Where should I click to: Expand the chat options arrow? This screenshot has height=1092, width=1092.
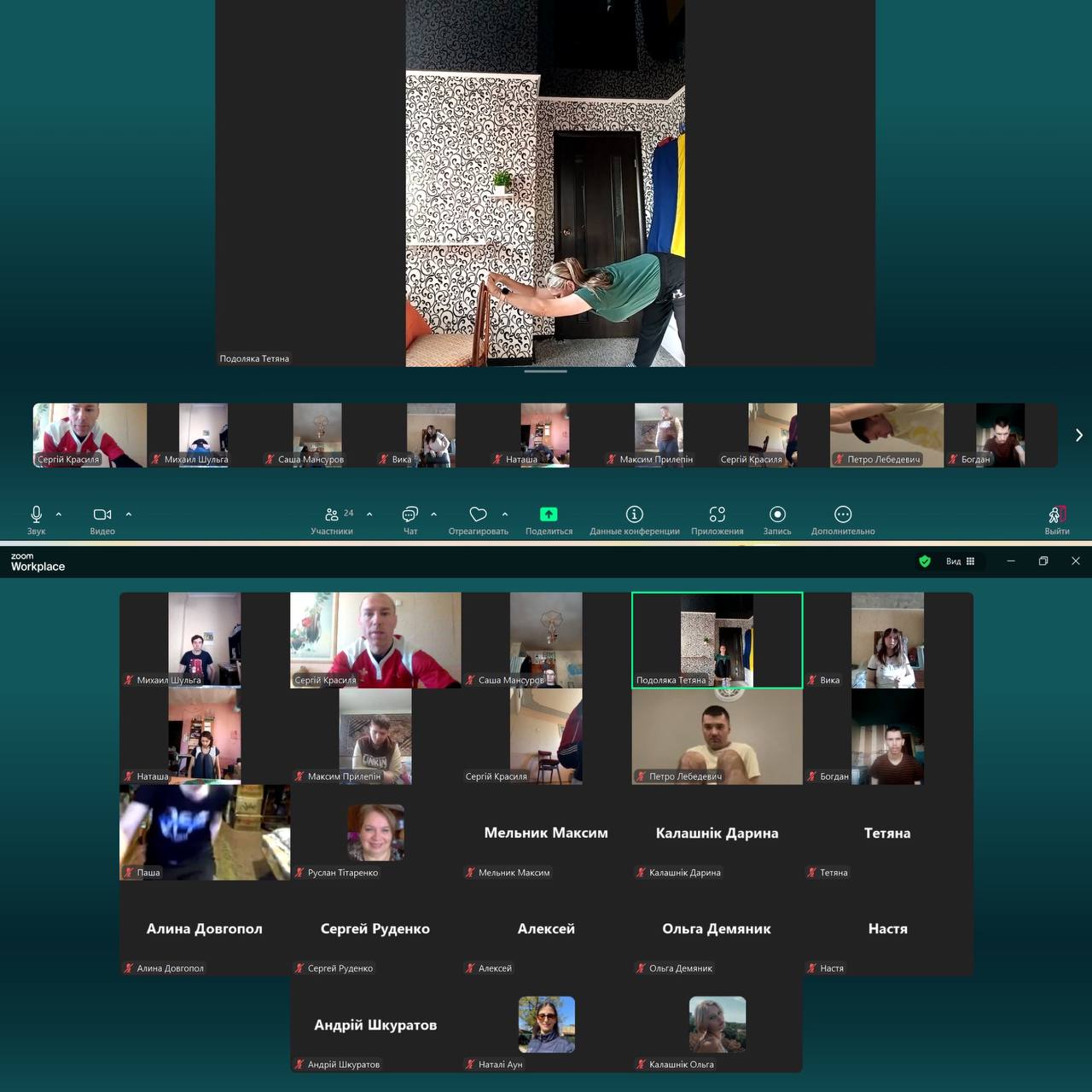click(434, 514)
